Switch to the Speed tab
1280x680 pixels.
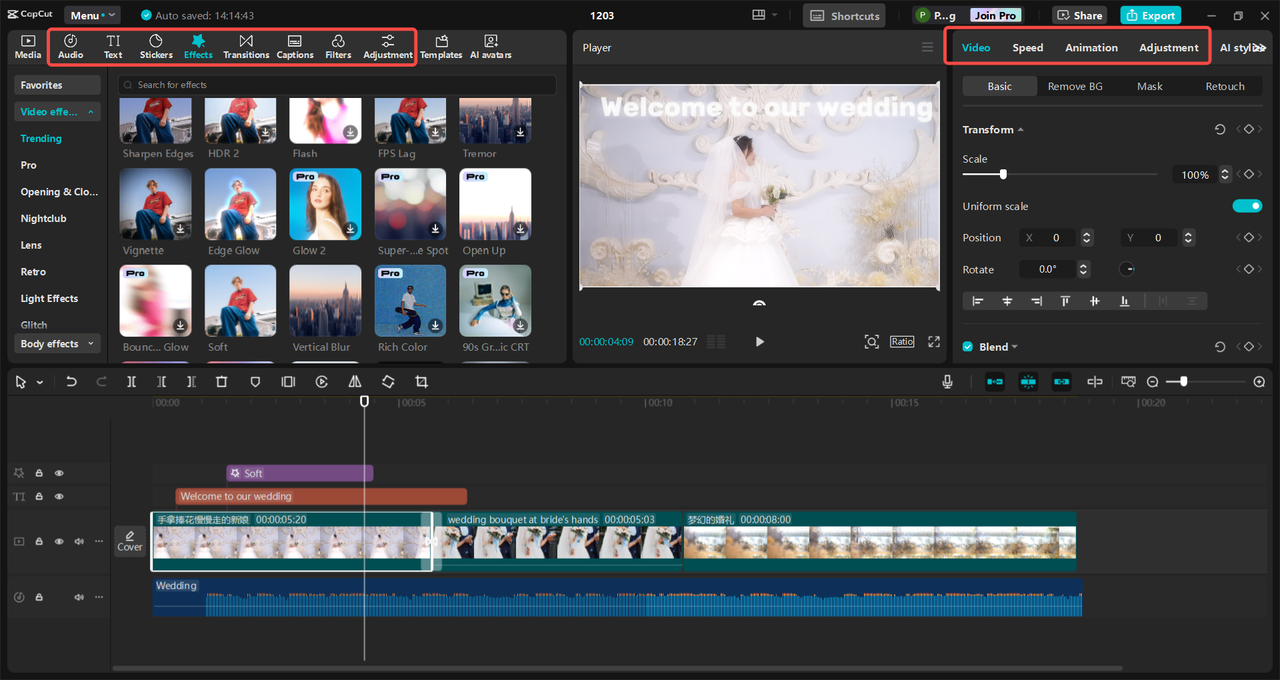tap(1027, 48)
